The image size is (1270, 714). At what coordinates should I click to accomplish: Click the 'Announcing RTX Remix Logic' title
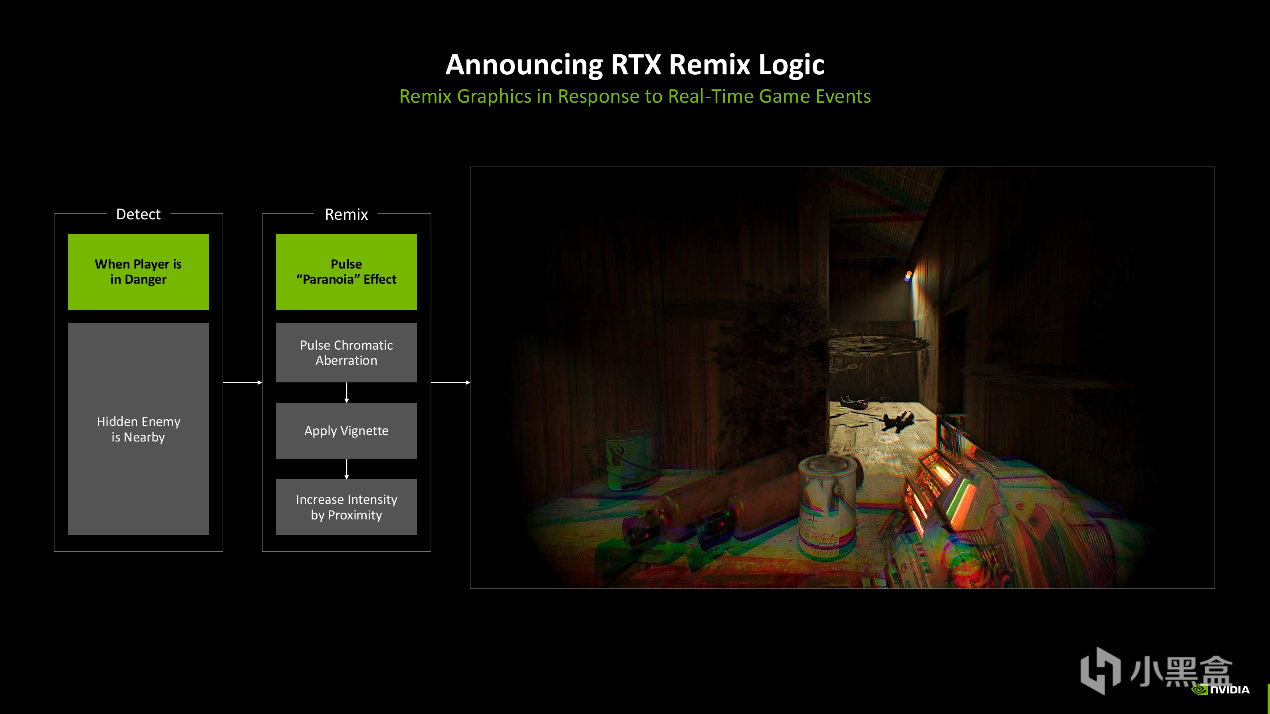tap(635, 65)
